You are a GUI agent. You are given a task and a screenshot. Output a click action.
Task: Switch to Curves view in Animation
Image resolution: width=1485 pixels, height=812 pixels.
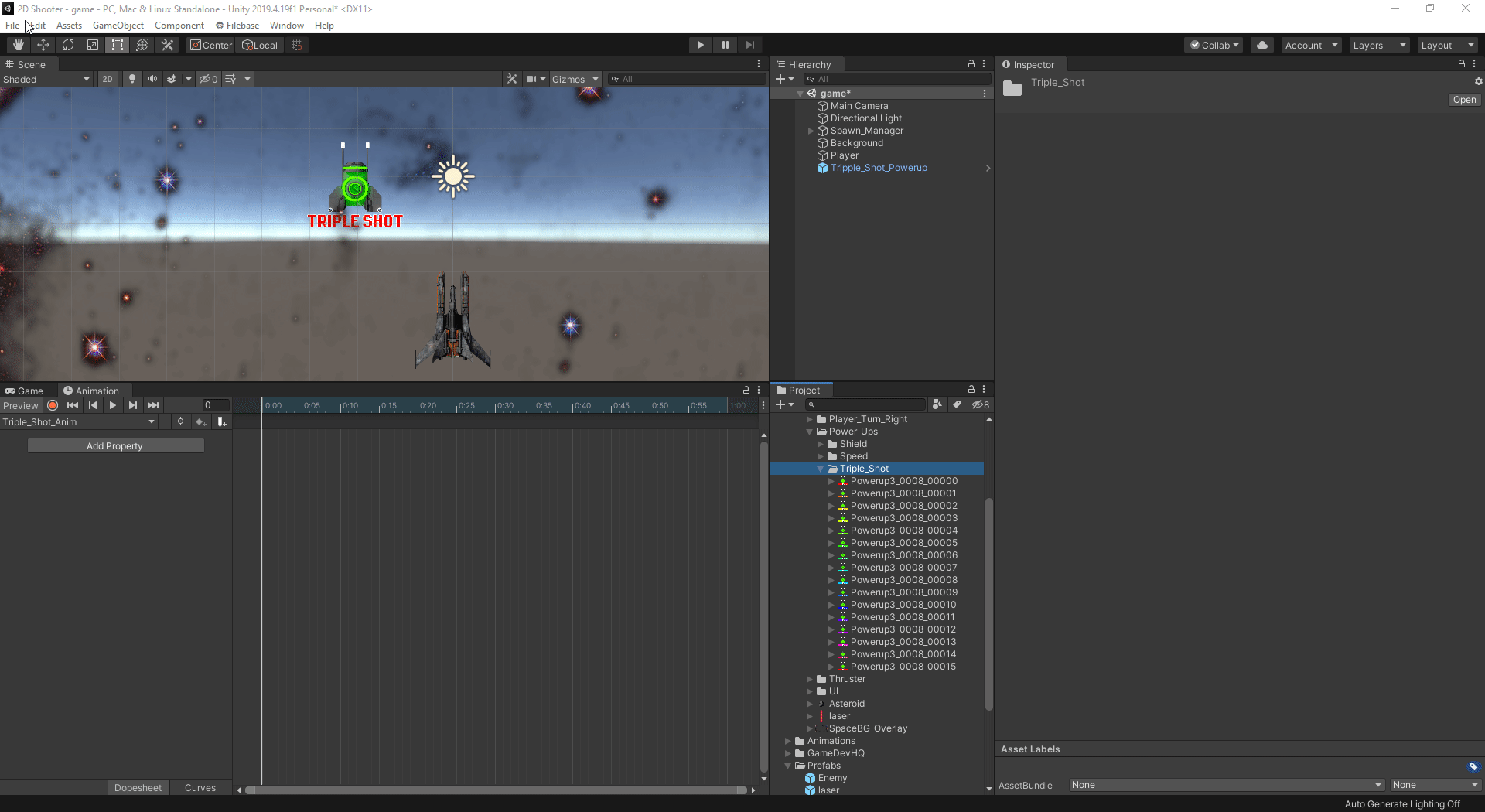tap(200, 787)
